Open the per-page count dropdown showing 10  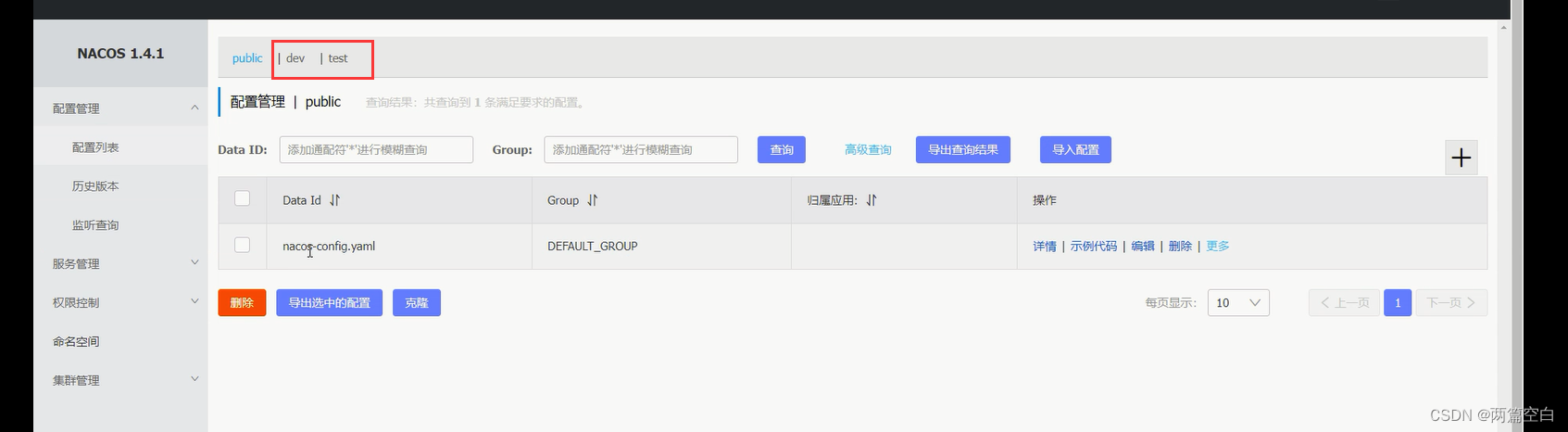tap(1238, 303)
